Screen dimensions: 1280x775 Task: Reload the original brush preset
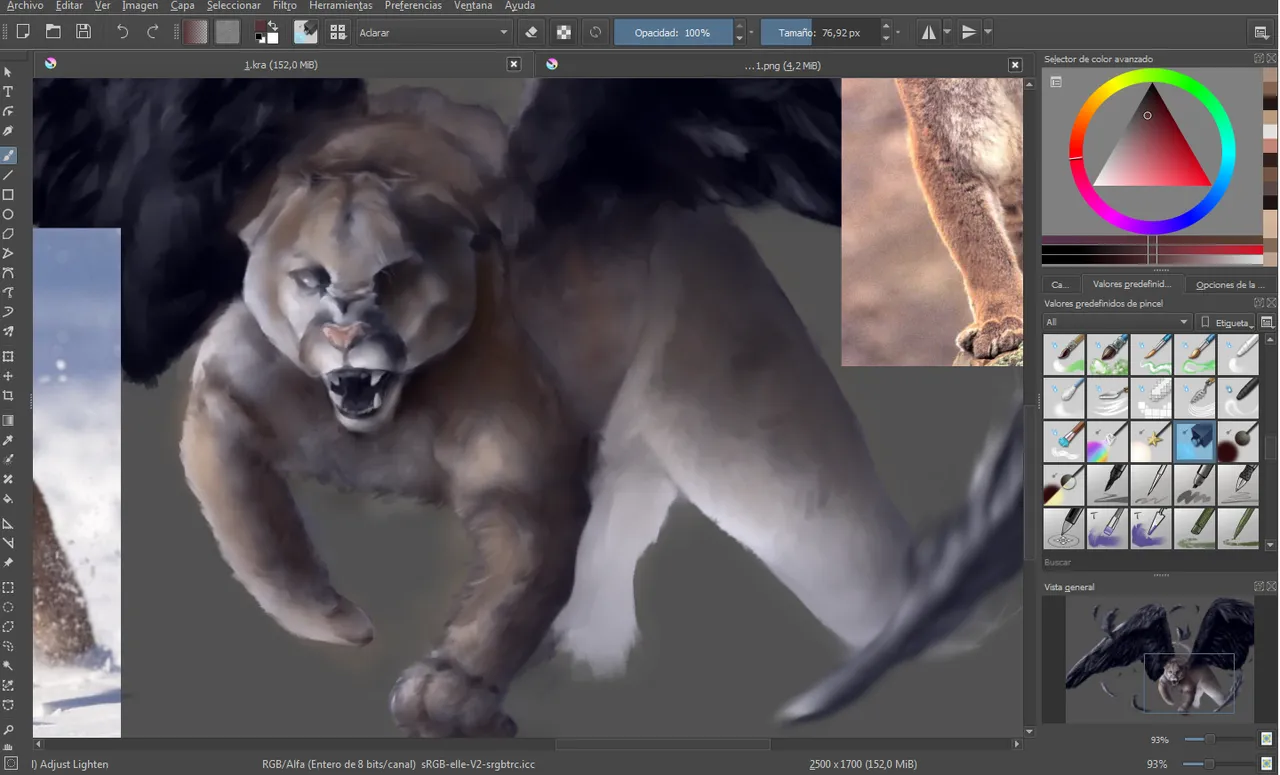pyautogui.click(x=595, y=32)
